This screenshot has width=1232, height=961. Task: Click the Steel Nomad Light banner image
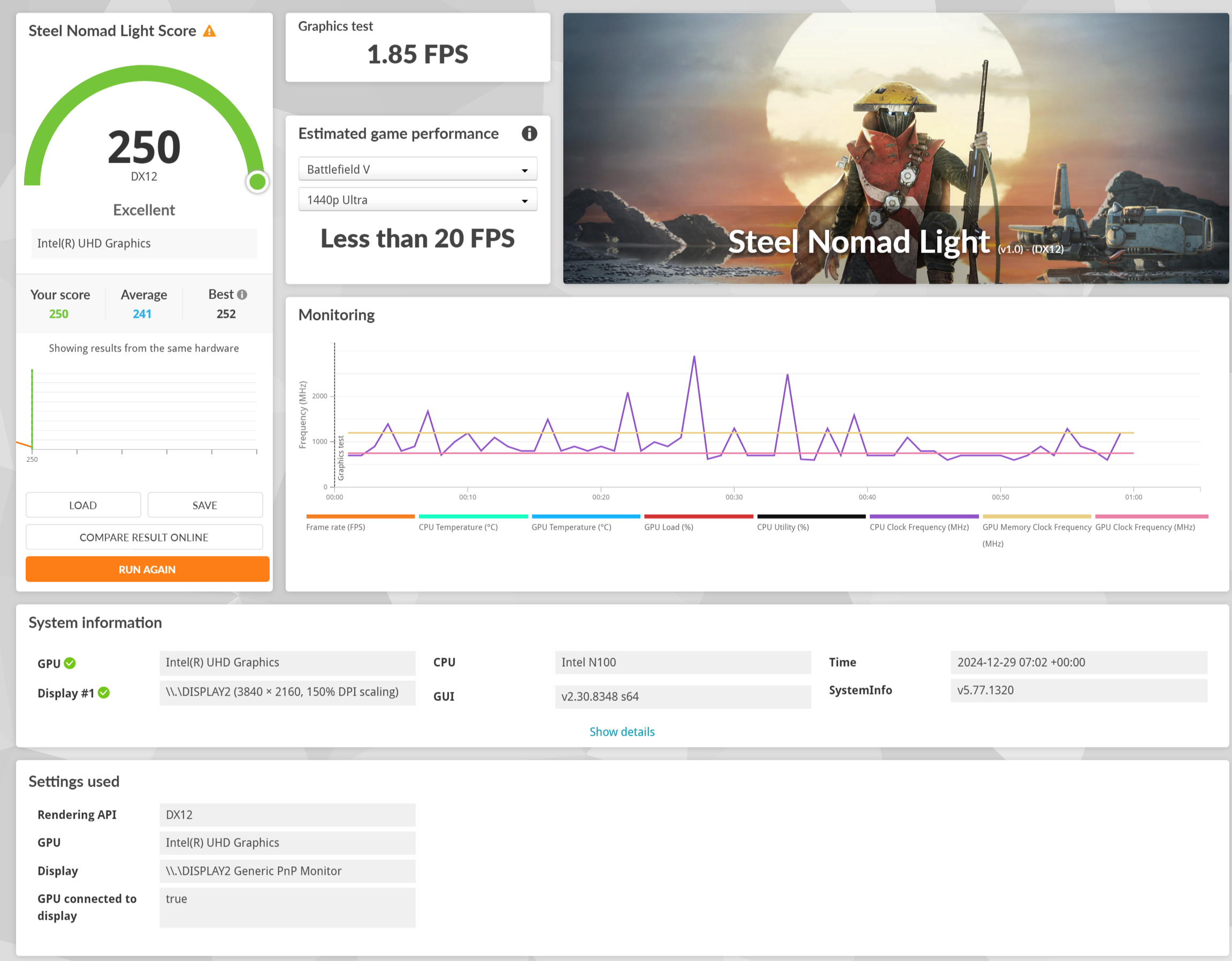(895, 148)
